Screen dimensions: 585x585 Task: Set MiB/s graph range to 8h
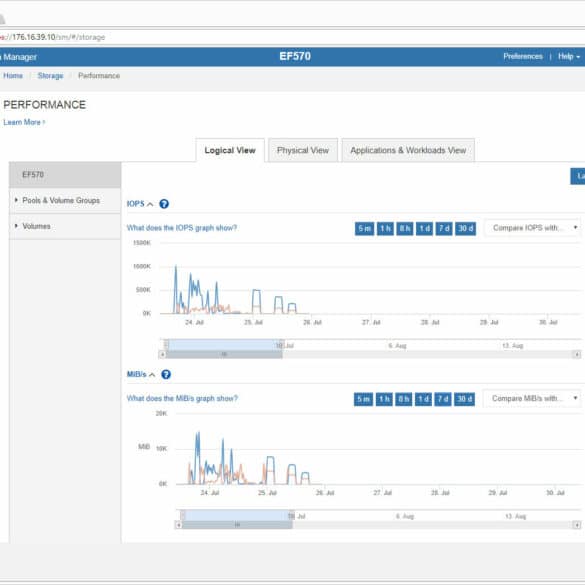(404, 399)
